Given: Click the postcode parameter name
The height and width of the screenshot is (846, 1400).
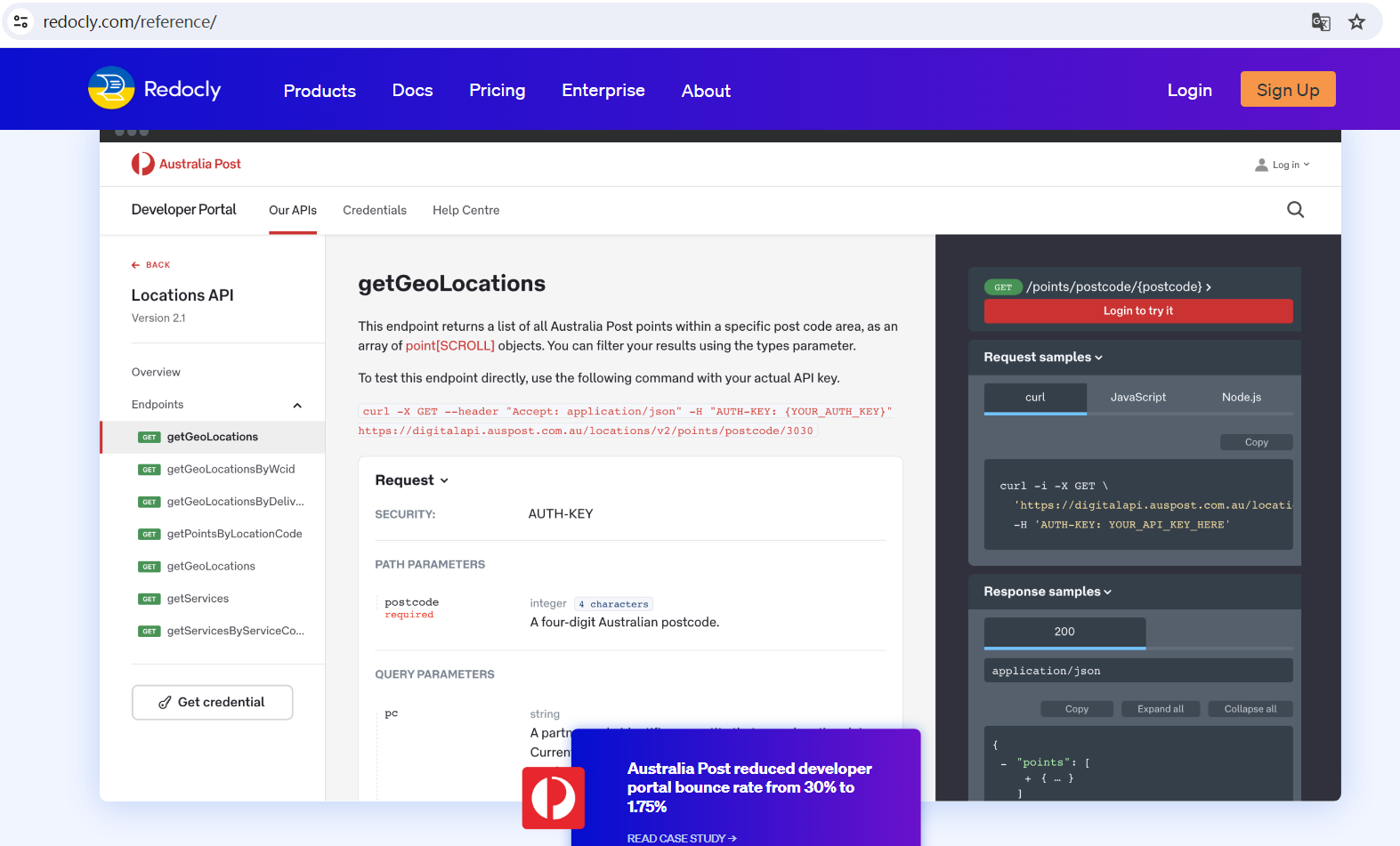Looking at the screenshot, I should pos(411,602).
